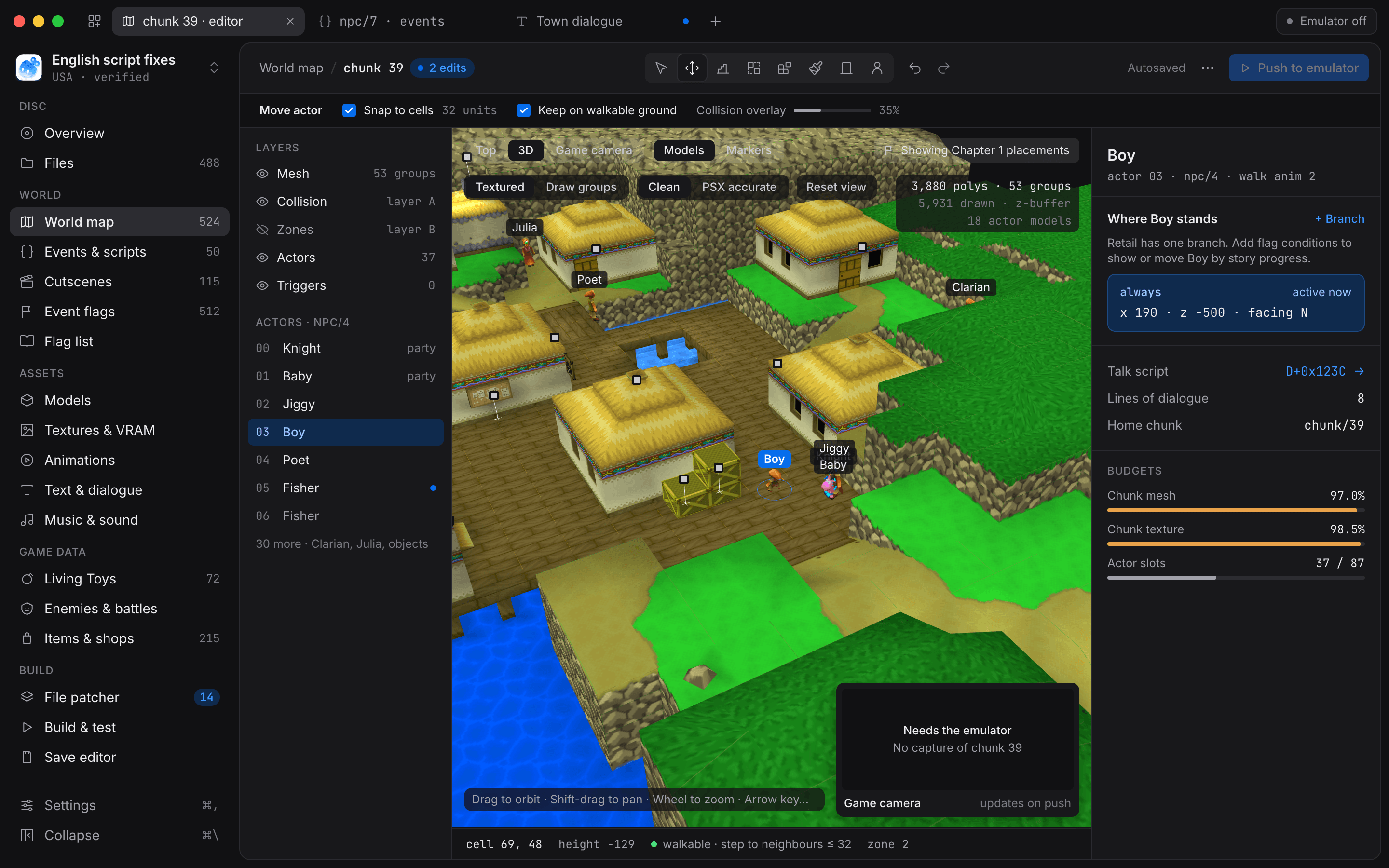Viewport: 1389px width, 868px height.
Task: Select the paintbrush tool
Action: click(x=816, y=68)
